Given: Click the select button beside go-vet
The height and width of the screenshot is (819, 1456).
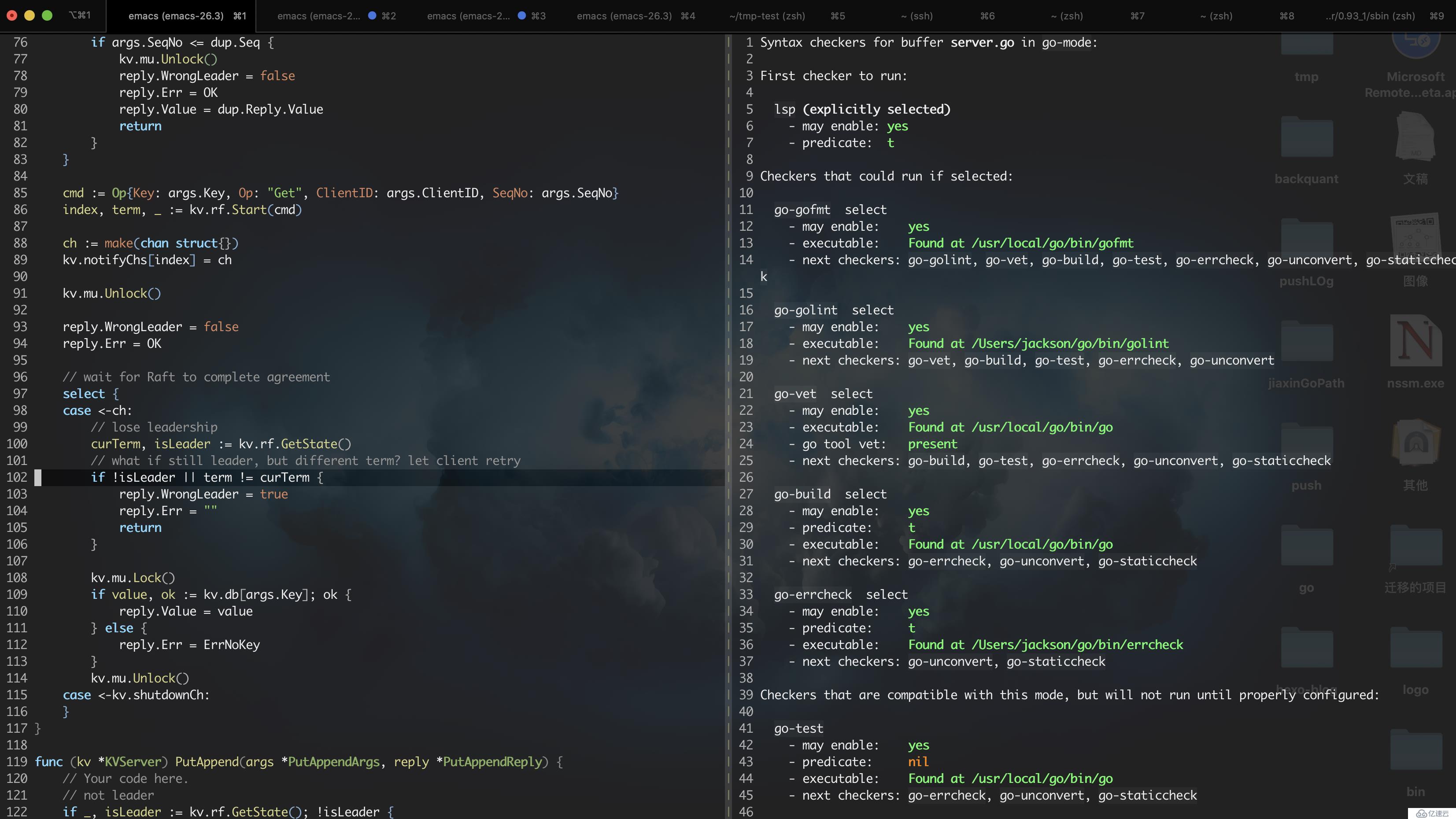Looking at the screenshot, I should tap(851, 394).
